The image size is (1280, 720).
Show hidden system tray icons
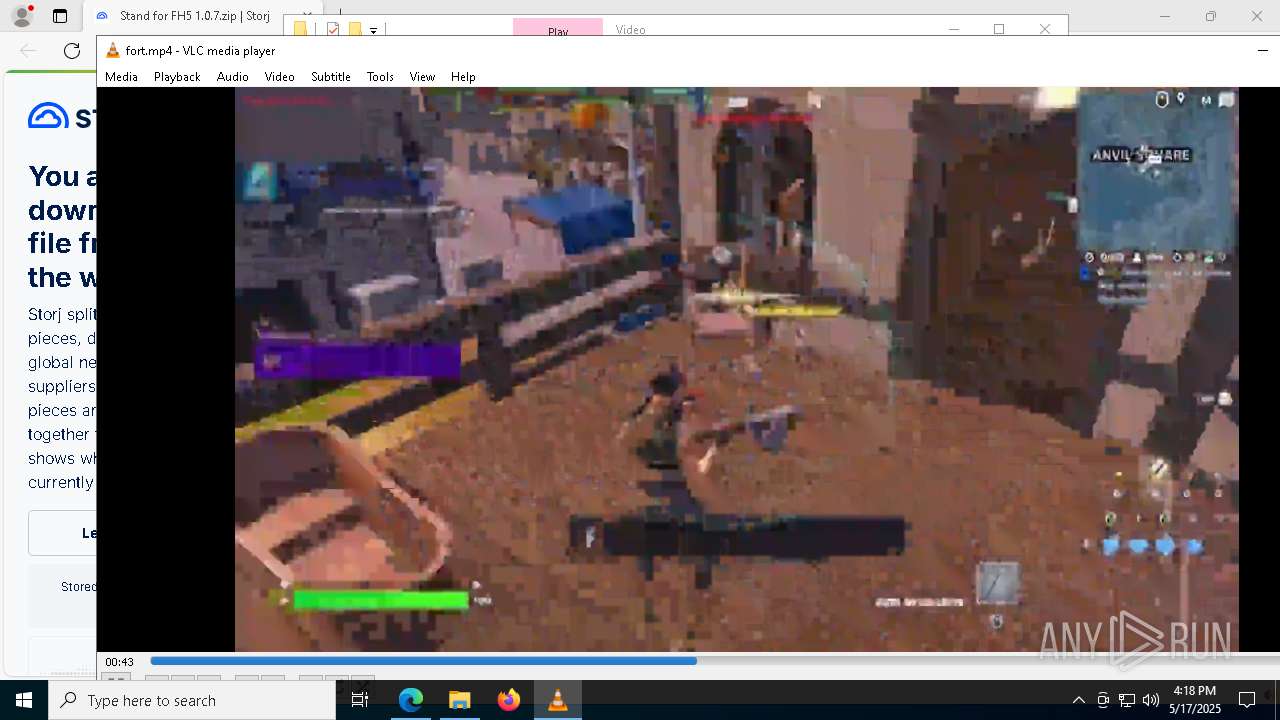tap(1078, 700)
